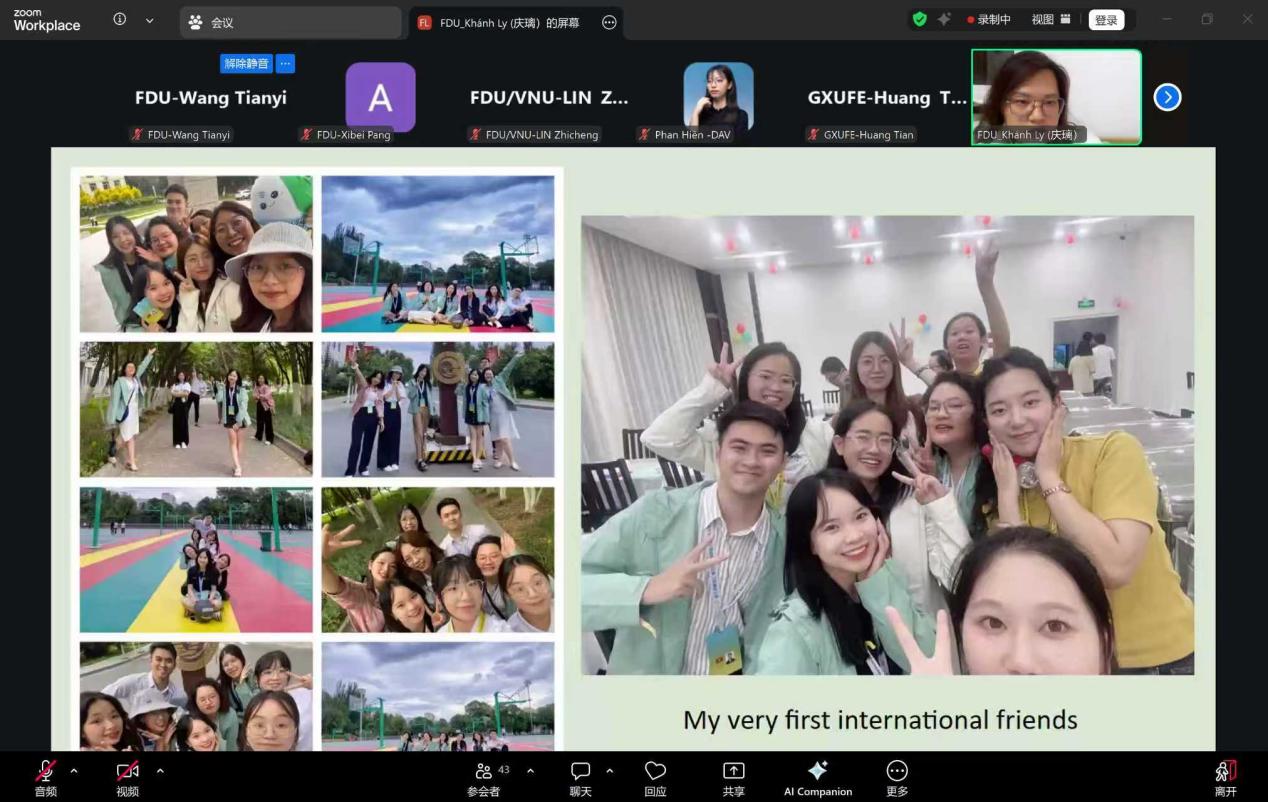Viewport: 1268px width, 802px height.
Task: Expand audio settings arrow
Action: pyautogui.click(x=74, y=770)
